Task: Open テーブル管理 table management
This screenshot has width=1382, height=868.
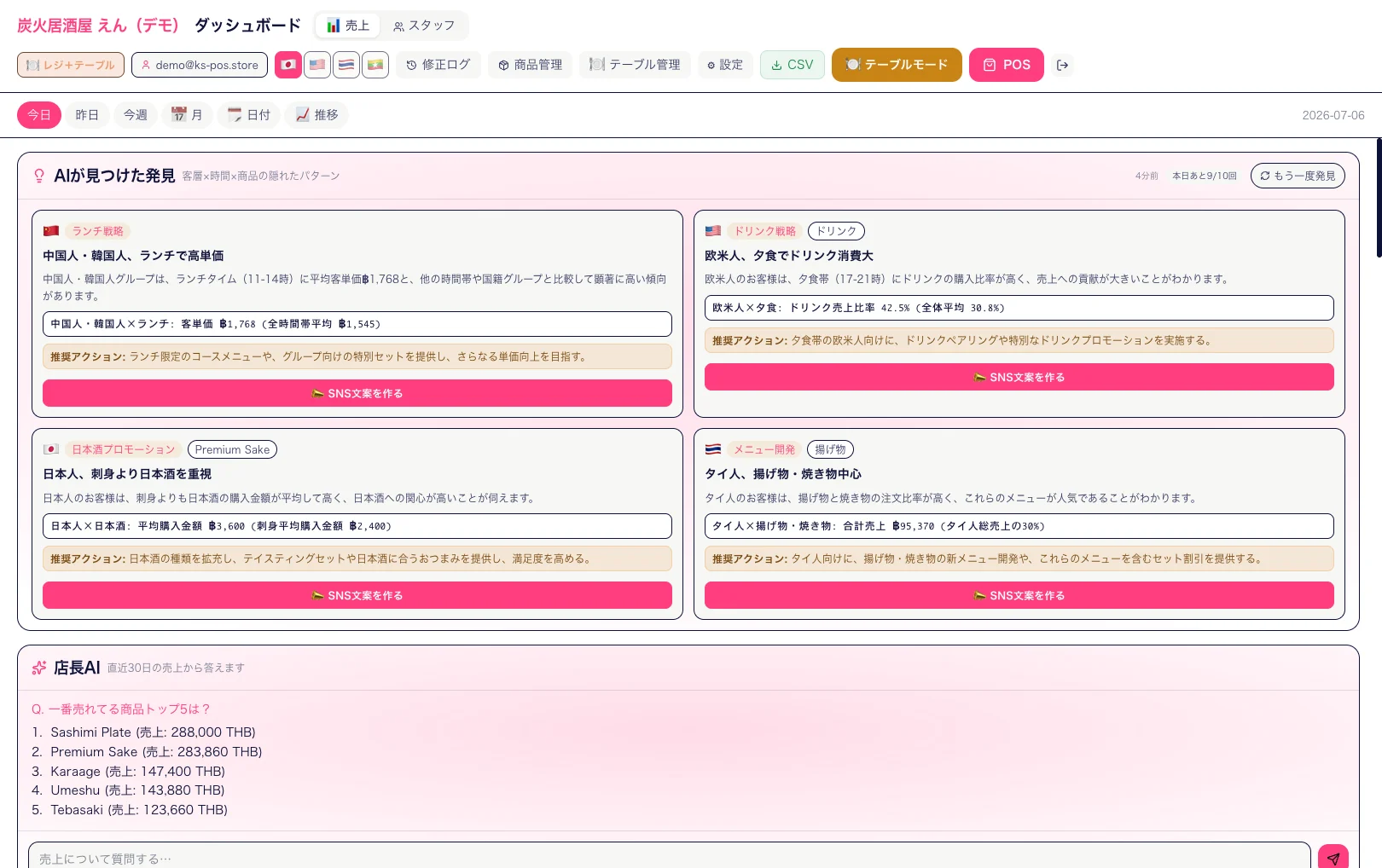Action: [x=635, y=65]
